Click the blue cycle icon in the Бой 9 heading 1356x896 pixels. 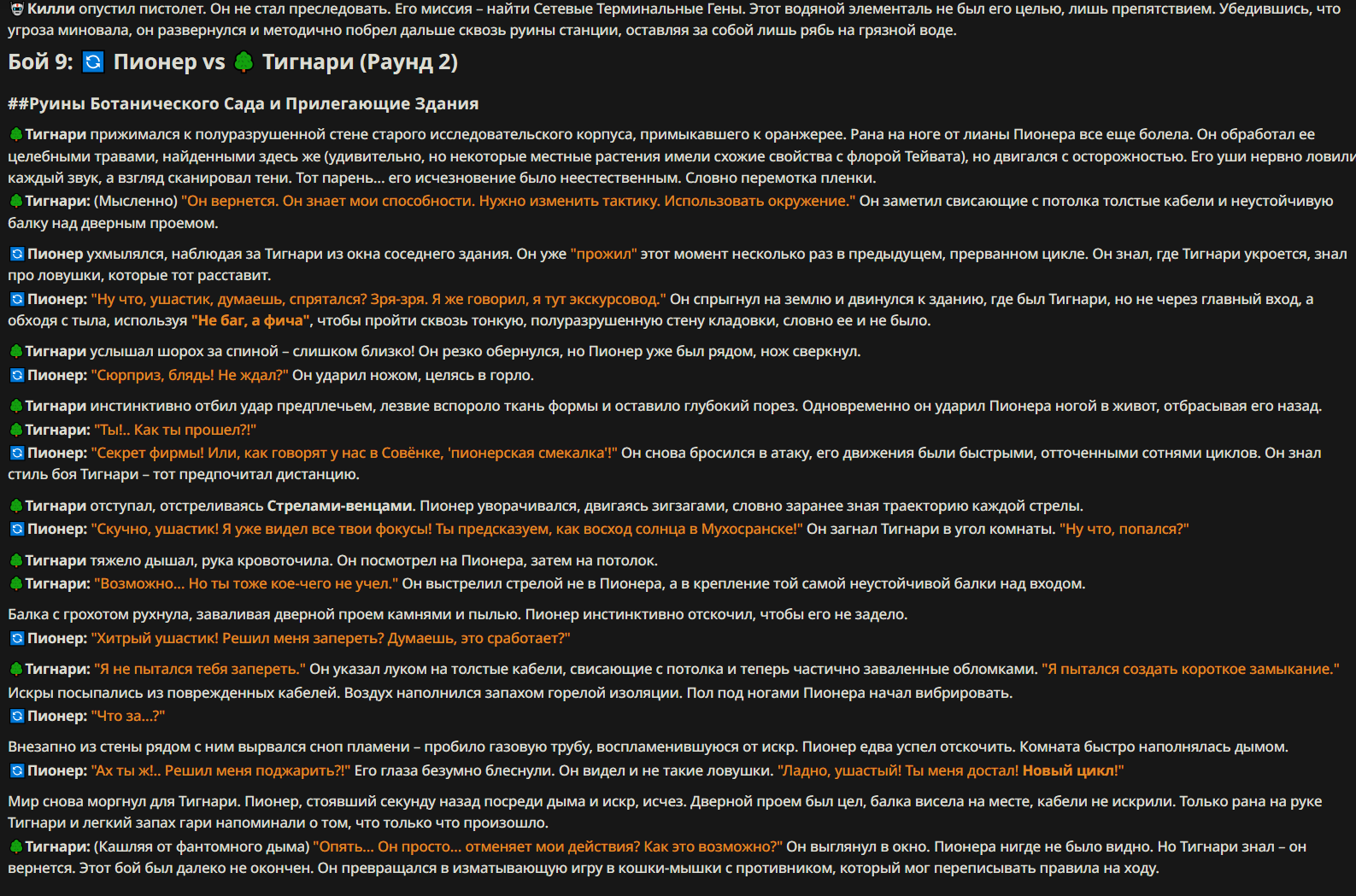coord(93,61)
